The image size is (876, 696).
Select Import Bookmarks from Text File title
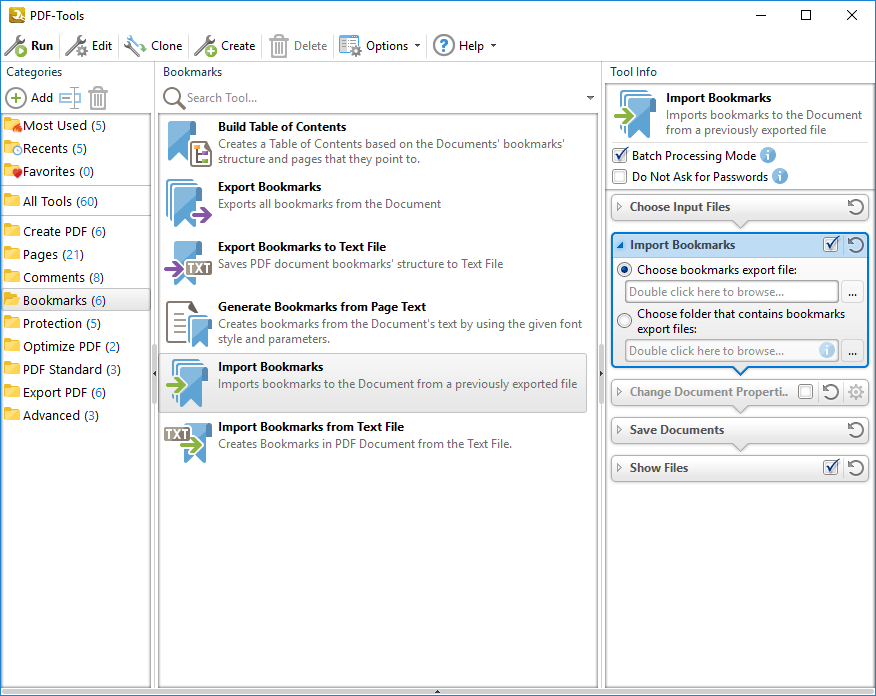[x=311, y=427]
